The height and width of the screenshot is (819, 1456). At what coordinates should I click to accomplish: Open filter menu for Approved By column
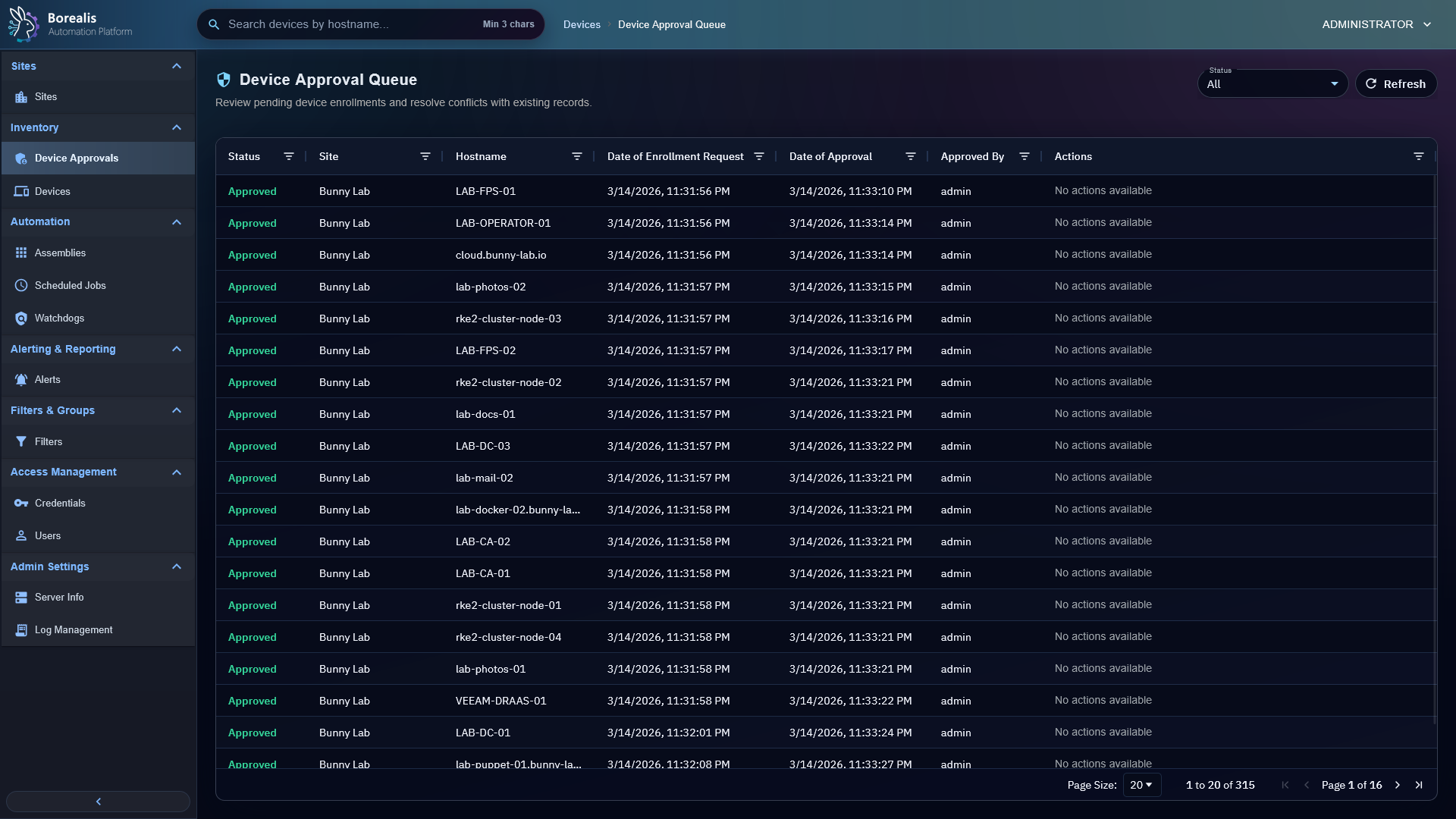coord(1025,157)
